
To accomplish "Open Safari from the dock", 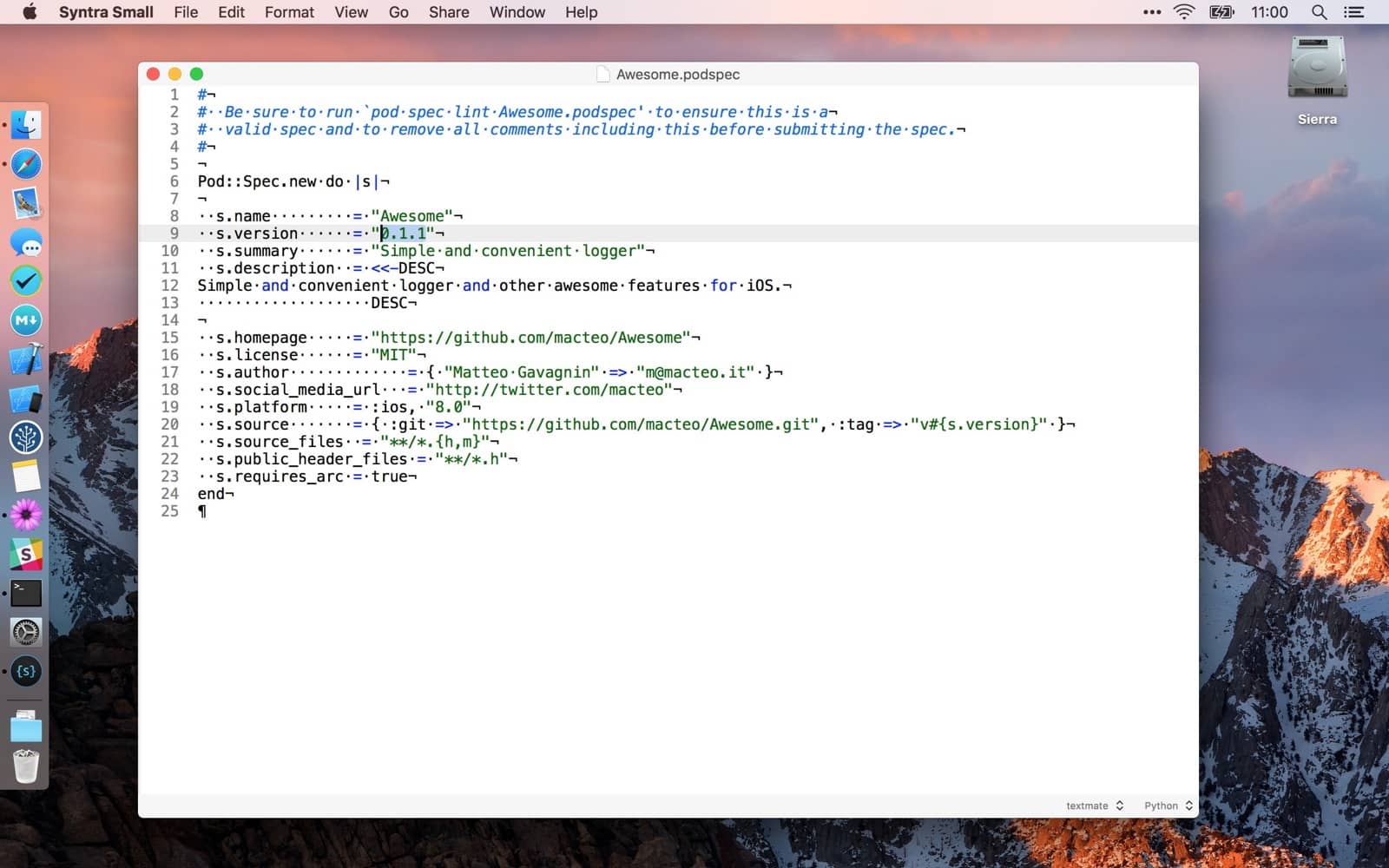I will coord(26,164).
